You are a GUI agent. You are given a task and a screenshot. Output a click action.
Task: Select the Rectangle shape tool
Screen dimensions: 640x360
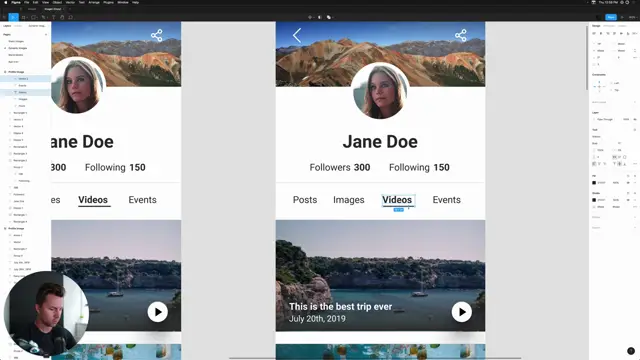coord(34,17)
